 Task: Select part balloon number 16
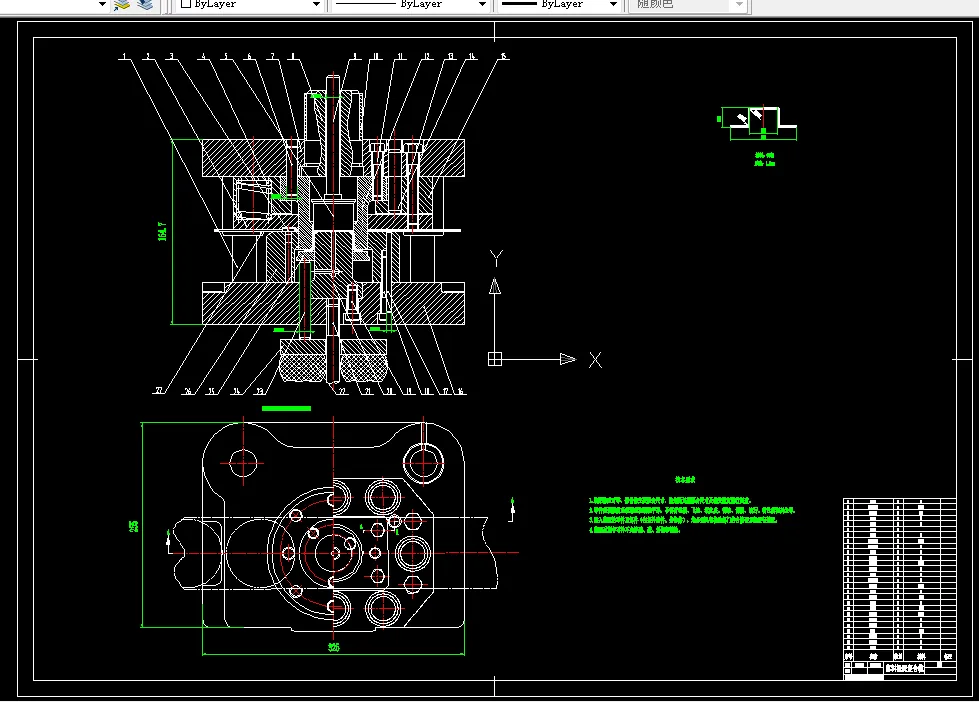(x=460, y=392)
